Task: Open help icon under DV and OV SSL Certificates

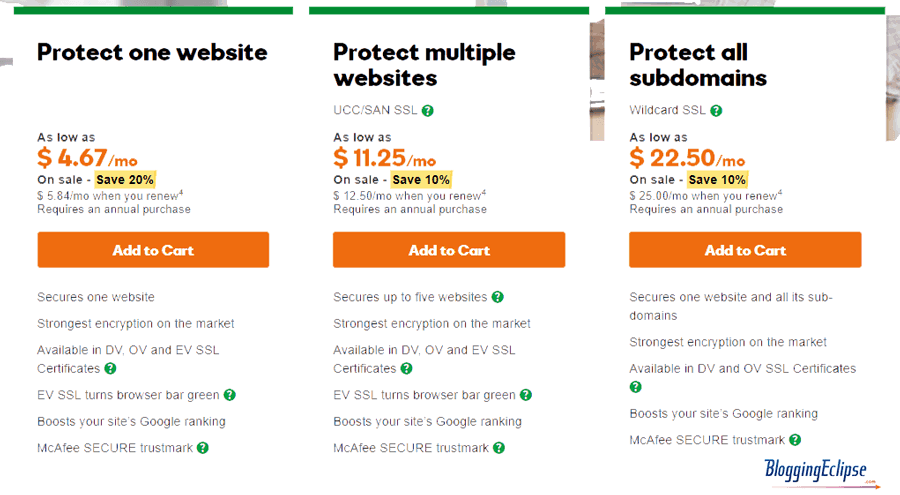Action: tap(635, 386)
